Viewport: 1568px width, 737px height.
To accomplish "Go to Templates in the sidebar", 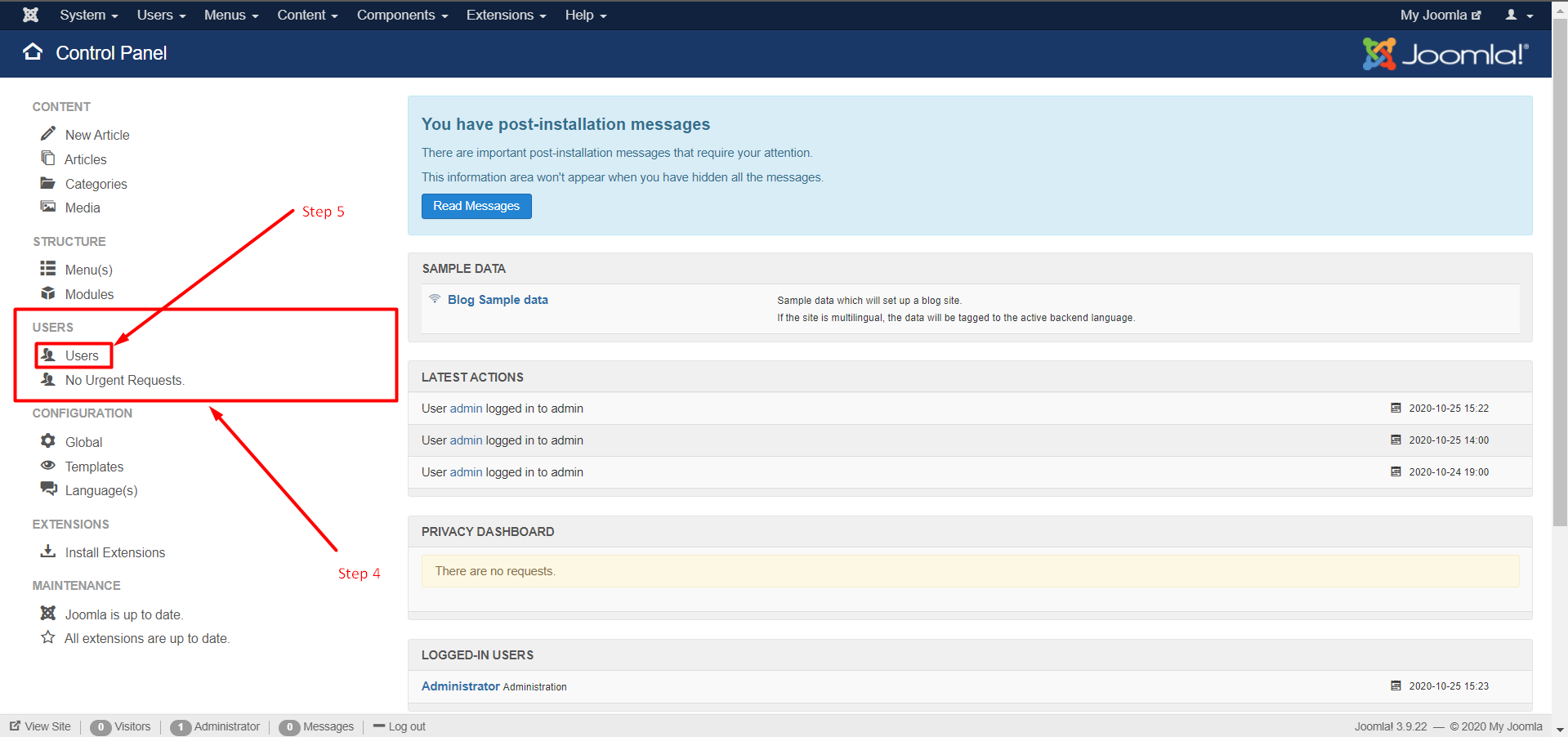I will (x=94, y=467).
